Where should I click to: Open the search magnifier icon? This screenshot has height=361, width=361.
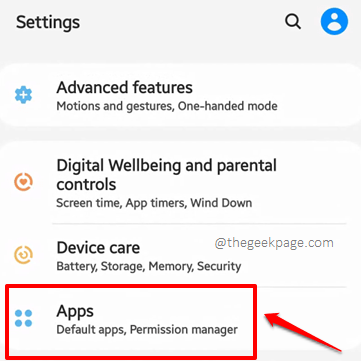293,22
